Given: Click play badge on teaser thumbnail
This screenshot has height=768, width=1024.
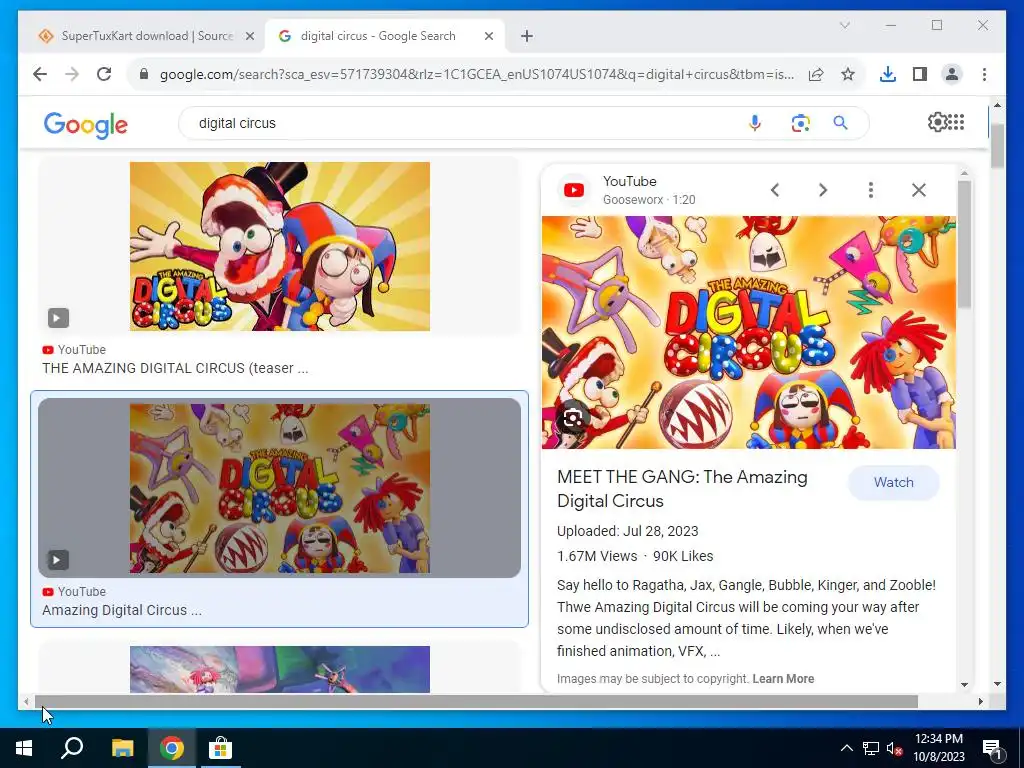Looking at the screenshot, I should coord(58,318).
